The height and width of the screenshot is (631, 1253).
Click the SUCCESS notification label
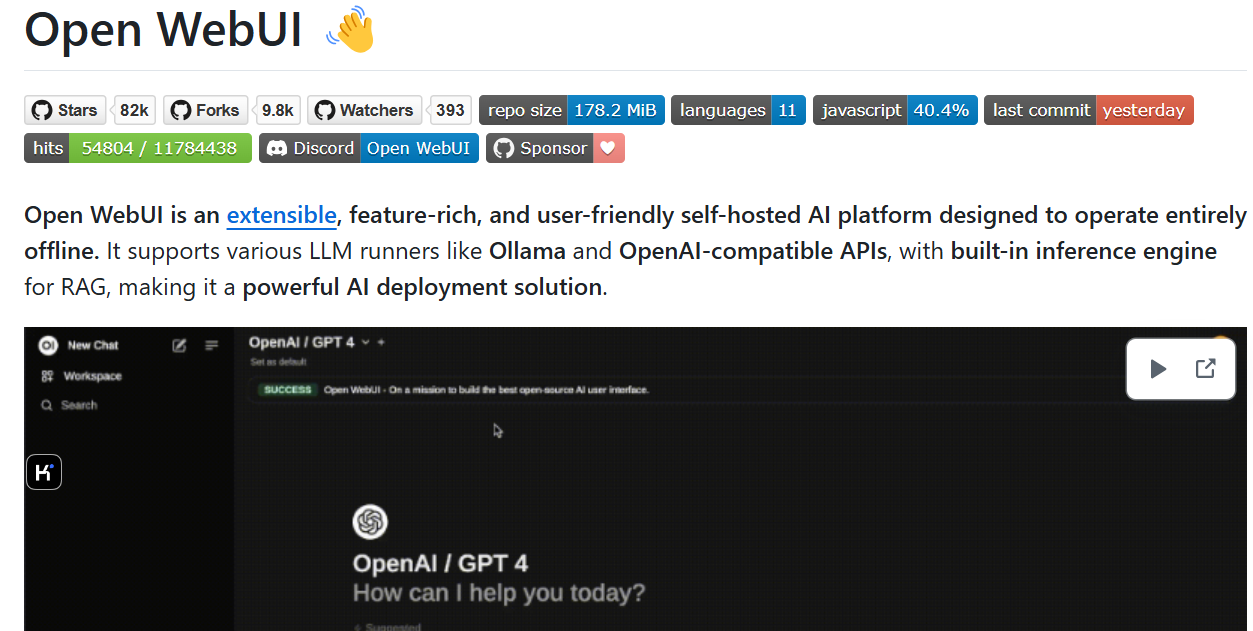pos(288,390)
